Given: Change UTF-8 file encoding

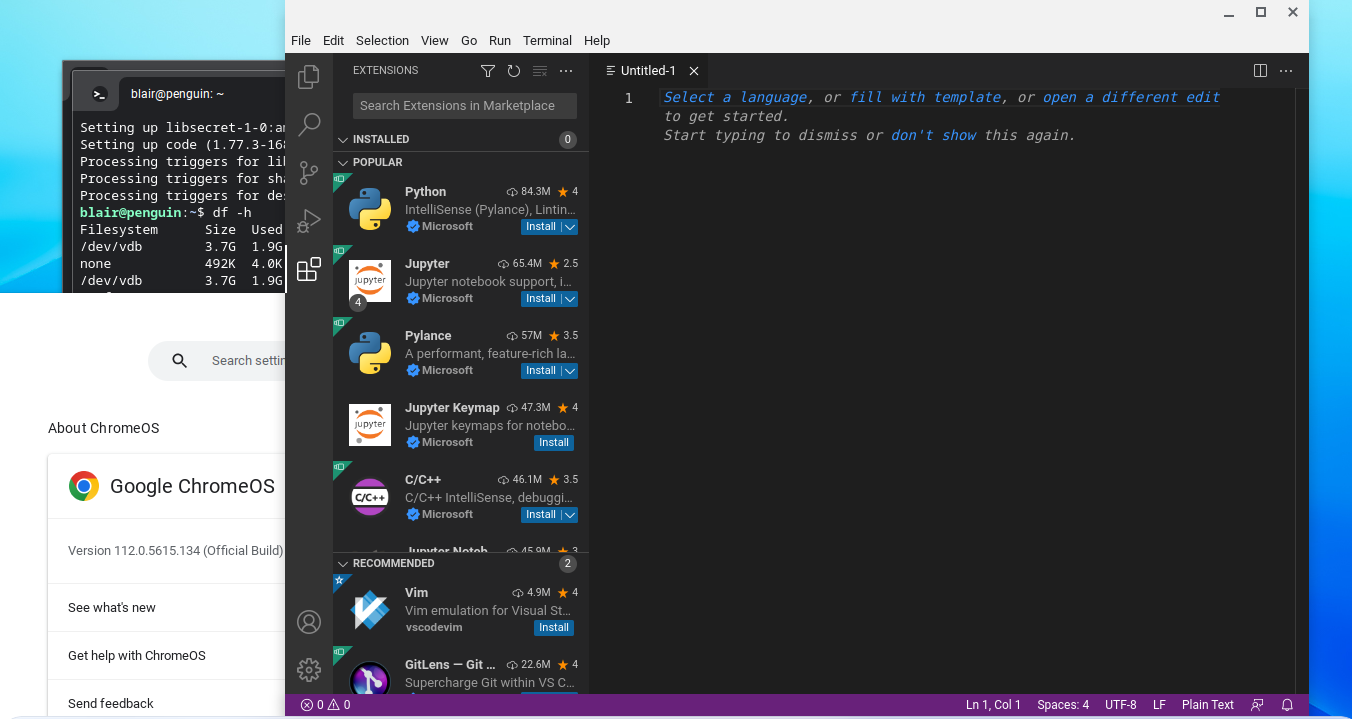Looking at the screenshot, I should pos(1121,705).
